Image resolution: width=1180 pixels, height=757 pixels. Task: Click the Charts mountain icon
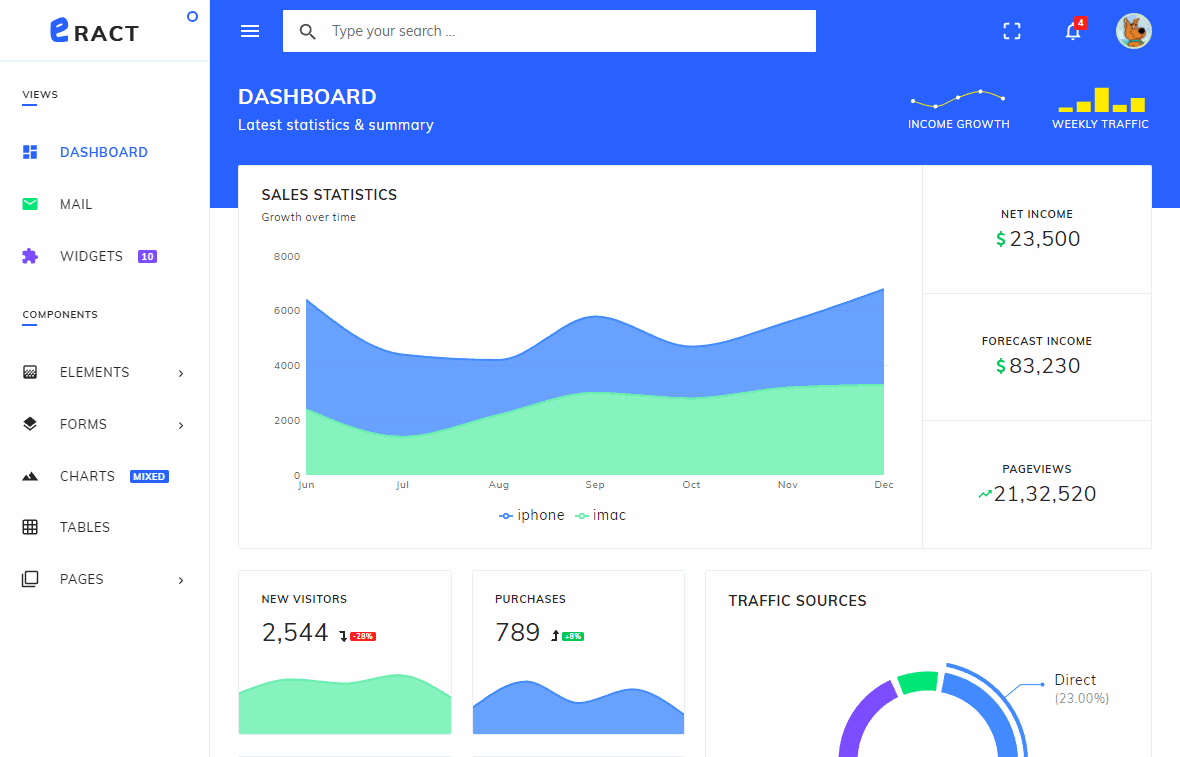30,476
